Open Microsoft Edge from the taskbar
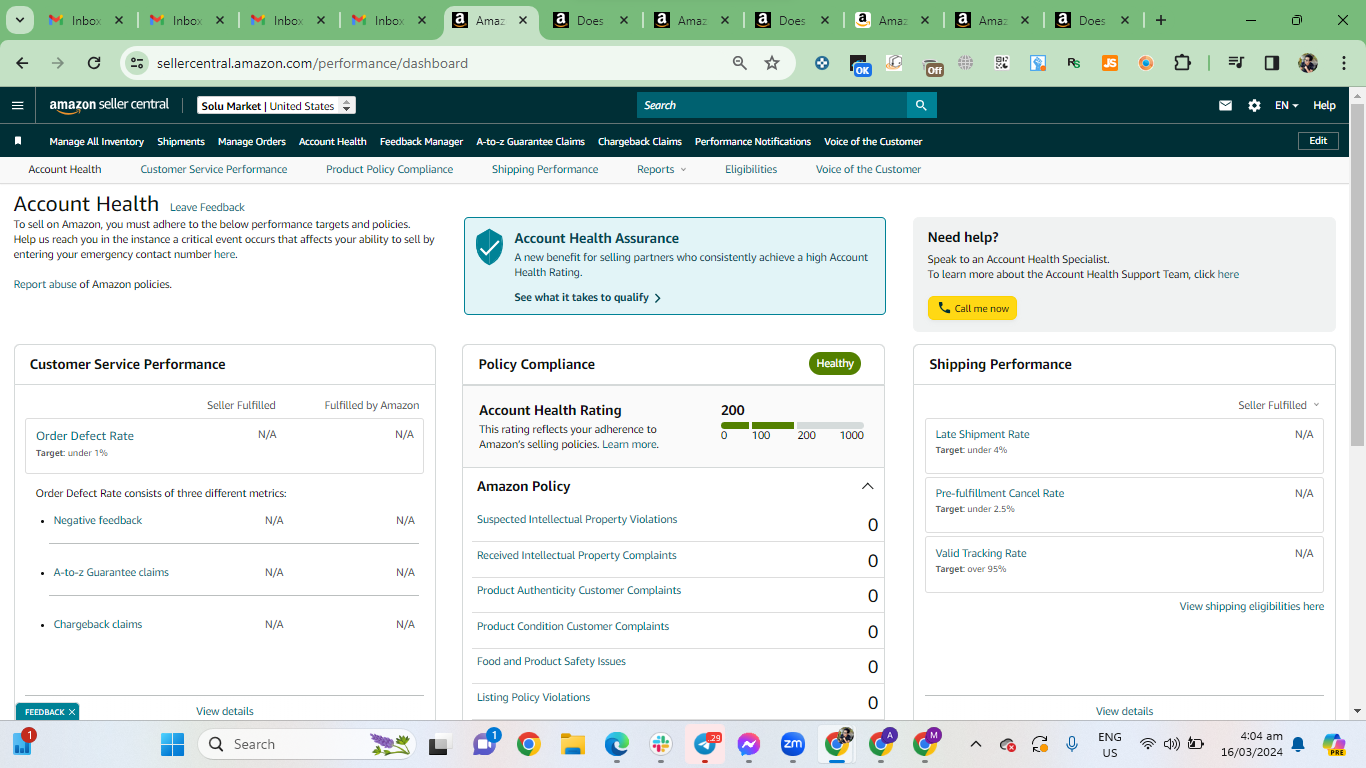The image size is (1366, 768). point(617,744)
